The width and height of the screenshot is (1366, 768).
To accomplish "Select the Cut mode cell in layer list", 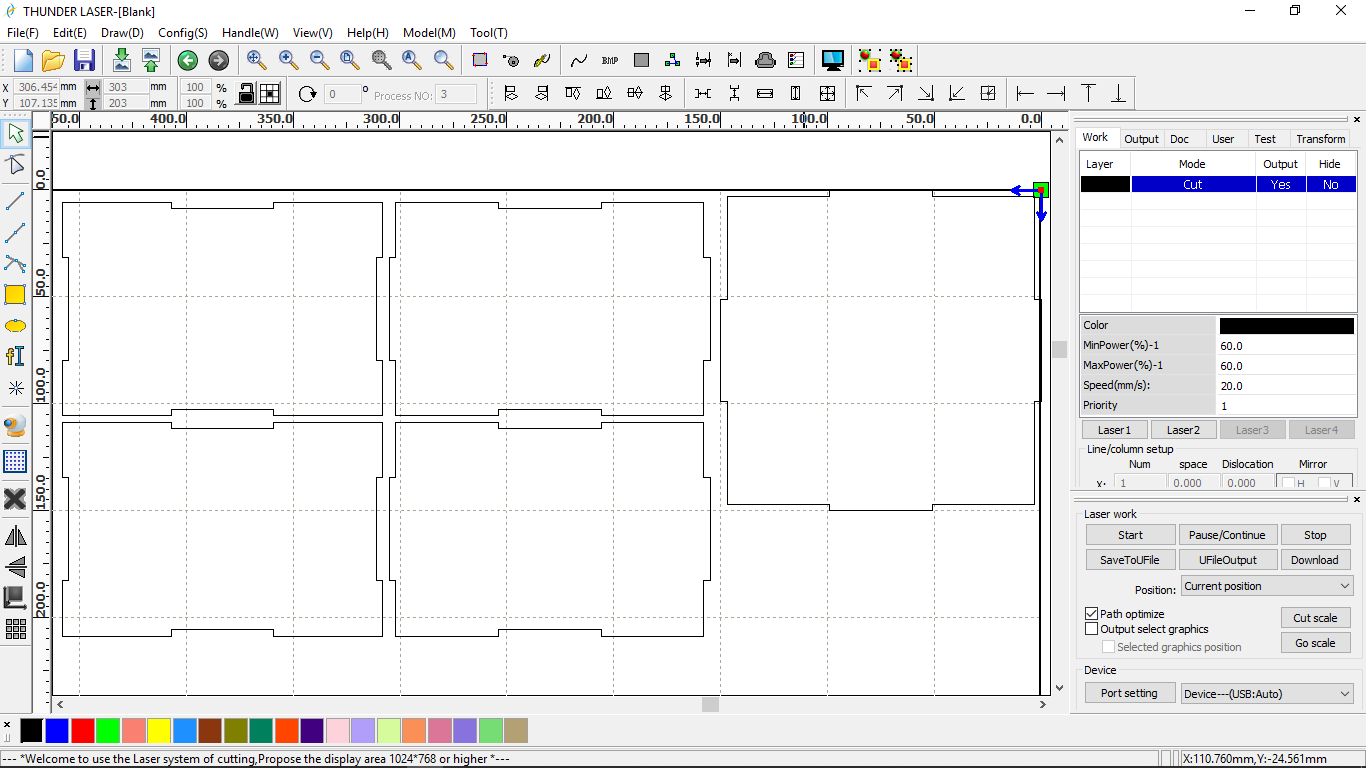I will (x=1193, y=184).
